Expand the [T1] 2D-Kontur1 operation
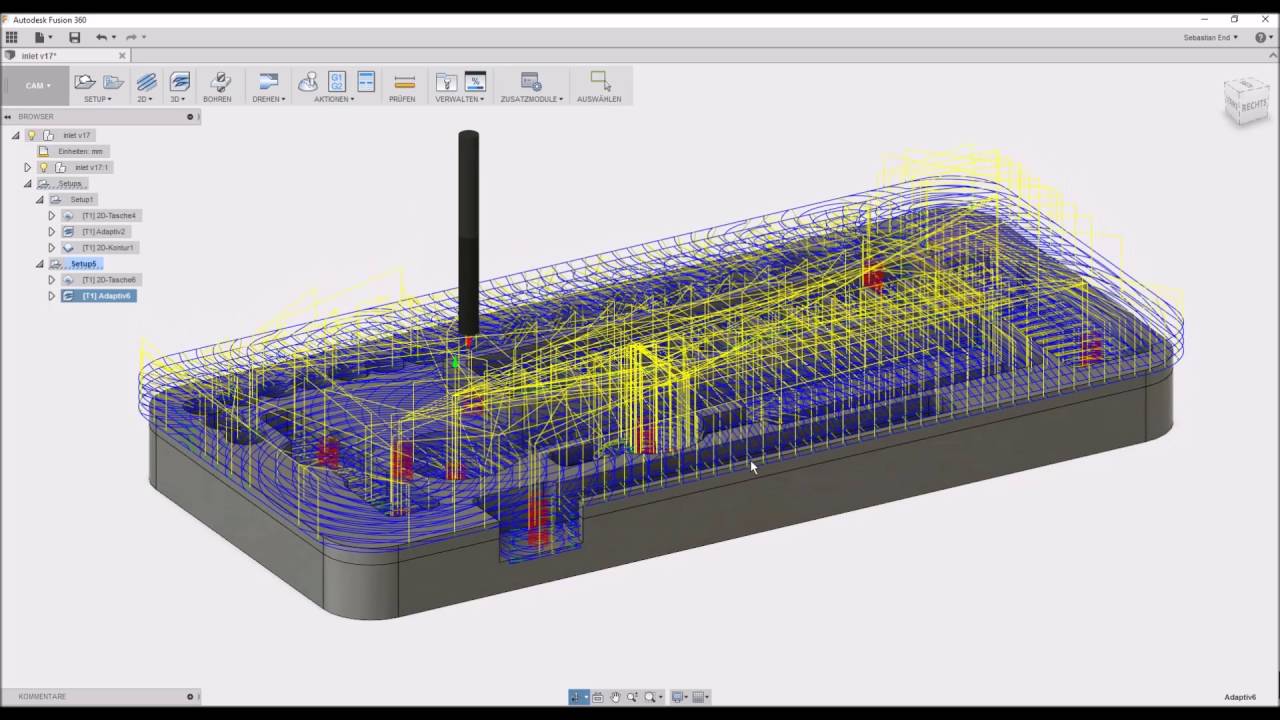Viewport: 1280px width, 720px height. 51,247
